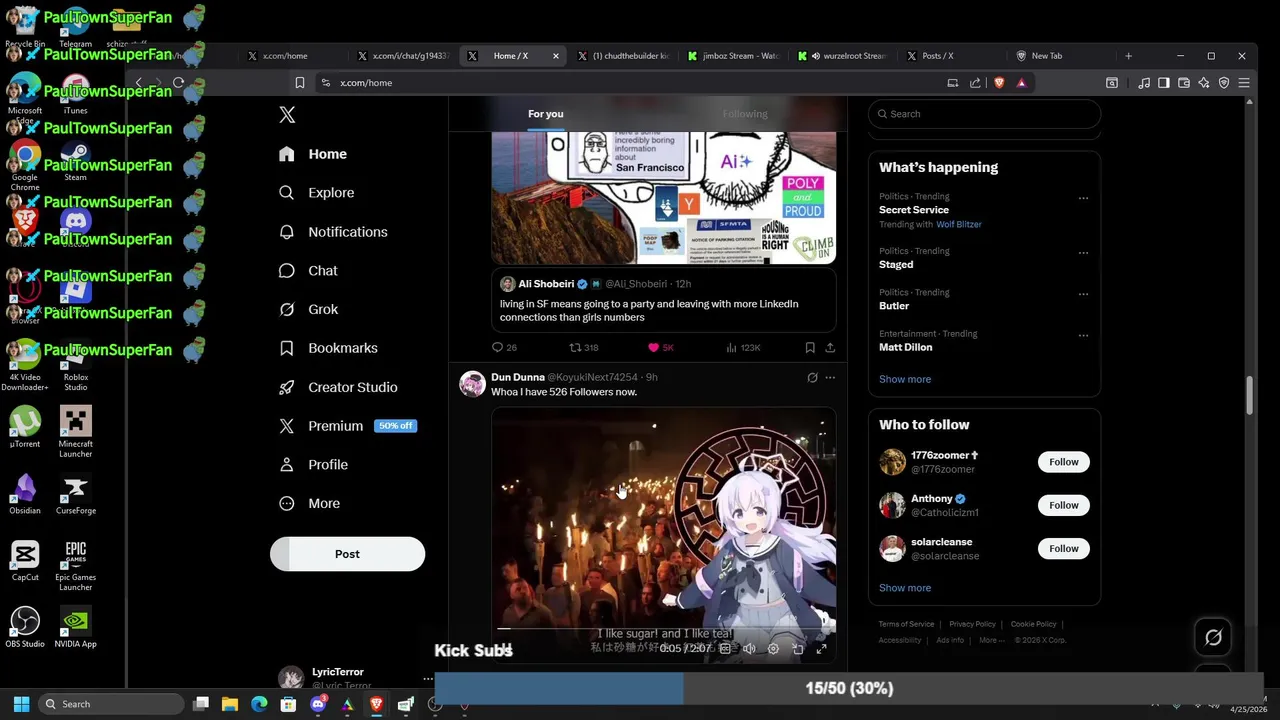Open Premium 50% off item

coord(347,426)
